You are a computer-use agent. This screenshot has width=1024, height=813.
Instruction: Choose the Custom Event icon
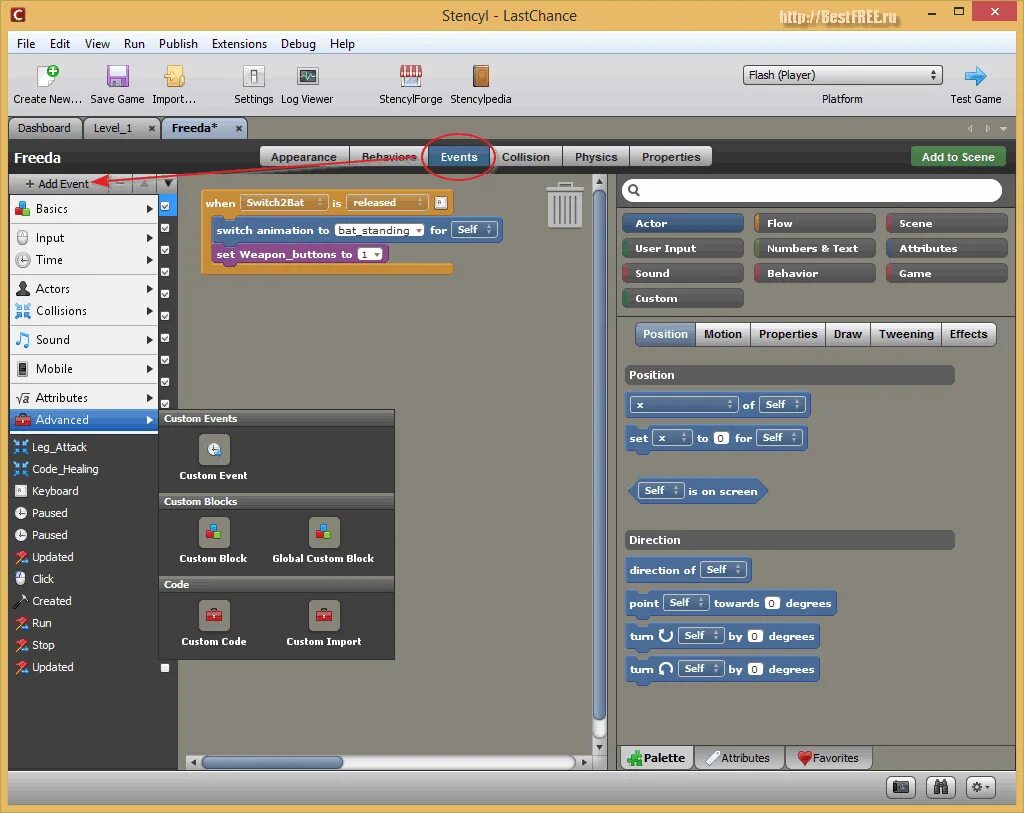[x=214, y=449]
